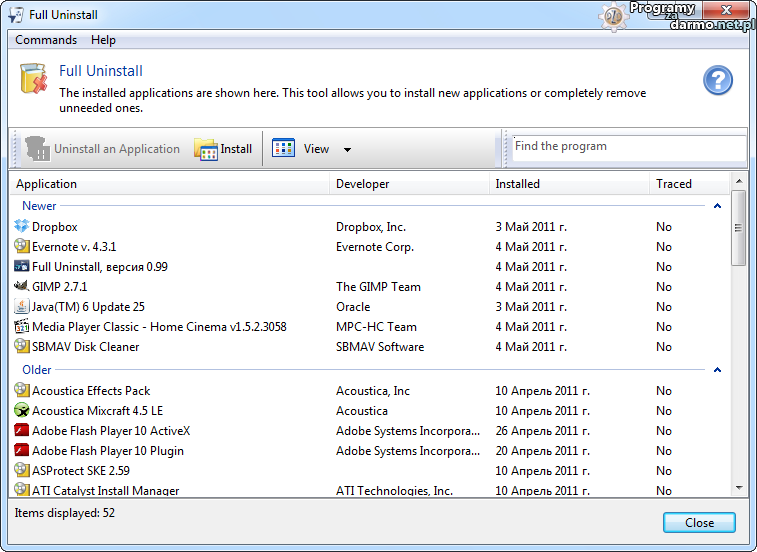The width and height of the screenshot is (757, 552).
Task: Collapse the Older group
Action: [x=717, y=370]
